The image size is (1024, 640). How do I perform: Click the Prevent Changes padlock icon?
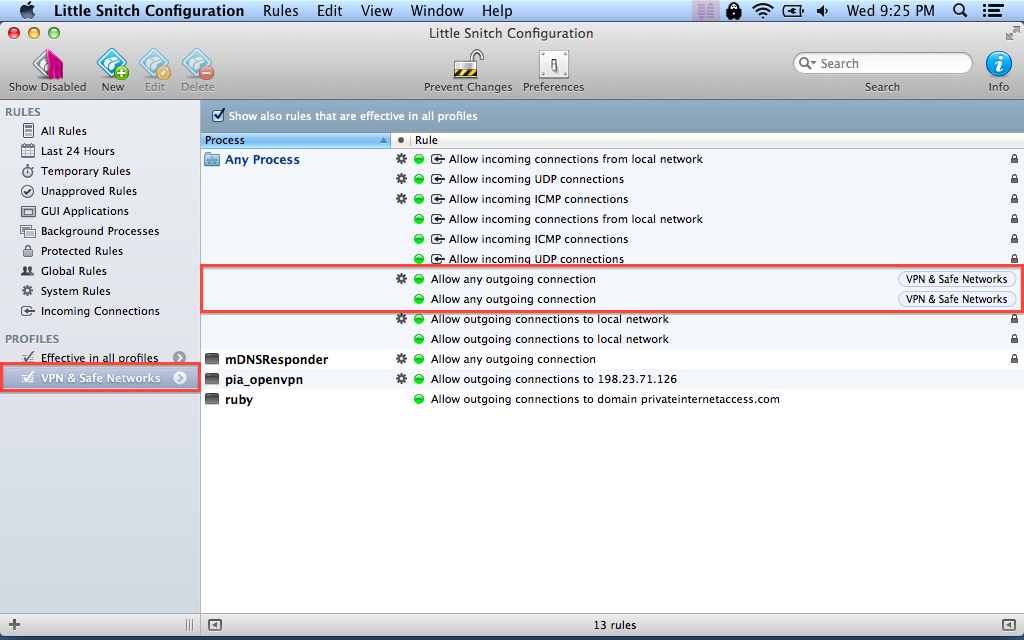468,65
